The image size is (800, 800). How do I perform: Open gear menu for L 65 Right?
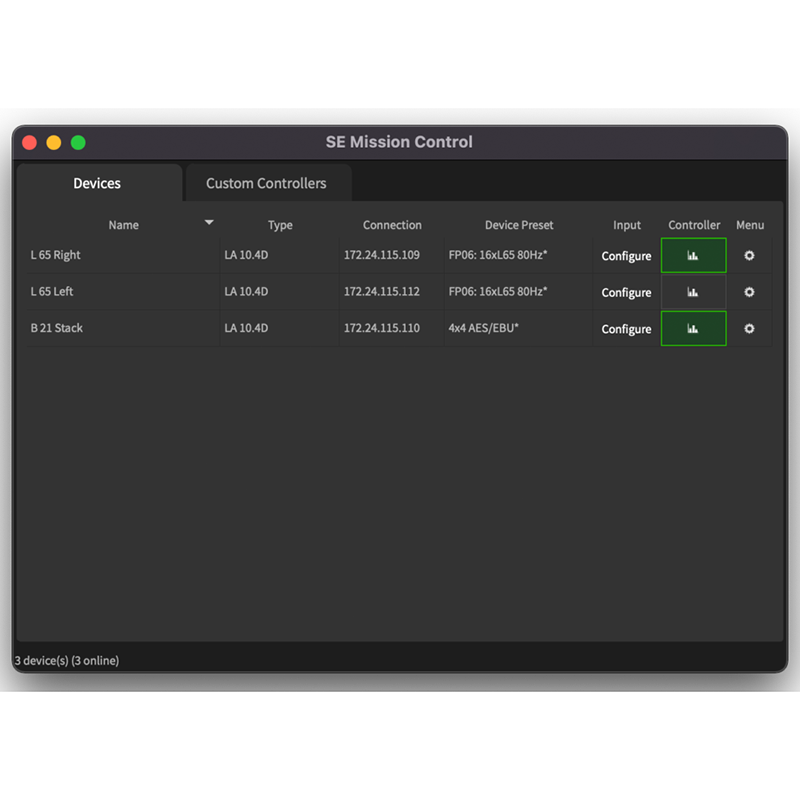749,256
